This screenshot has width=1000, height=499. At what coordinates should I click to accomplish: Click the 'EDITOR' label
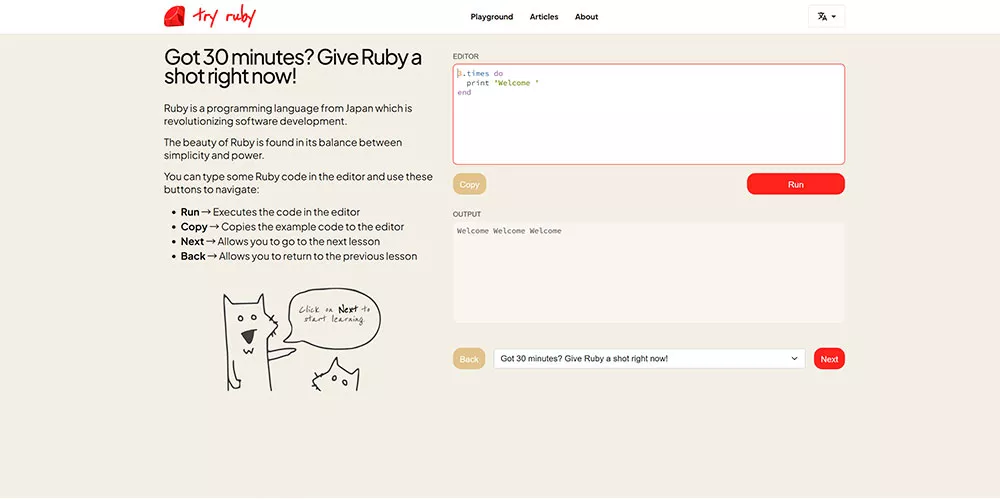[466, 57]
